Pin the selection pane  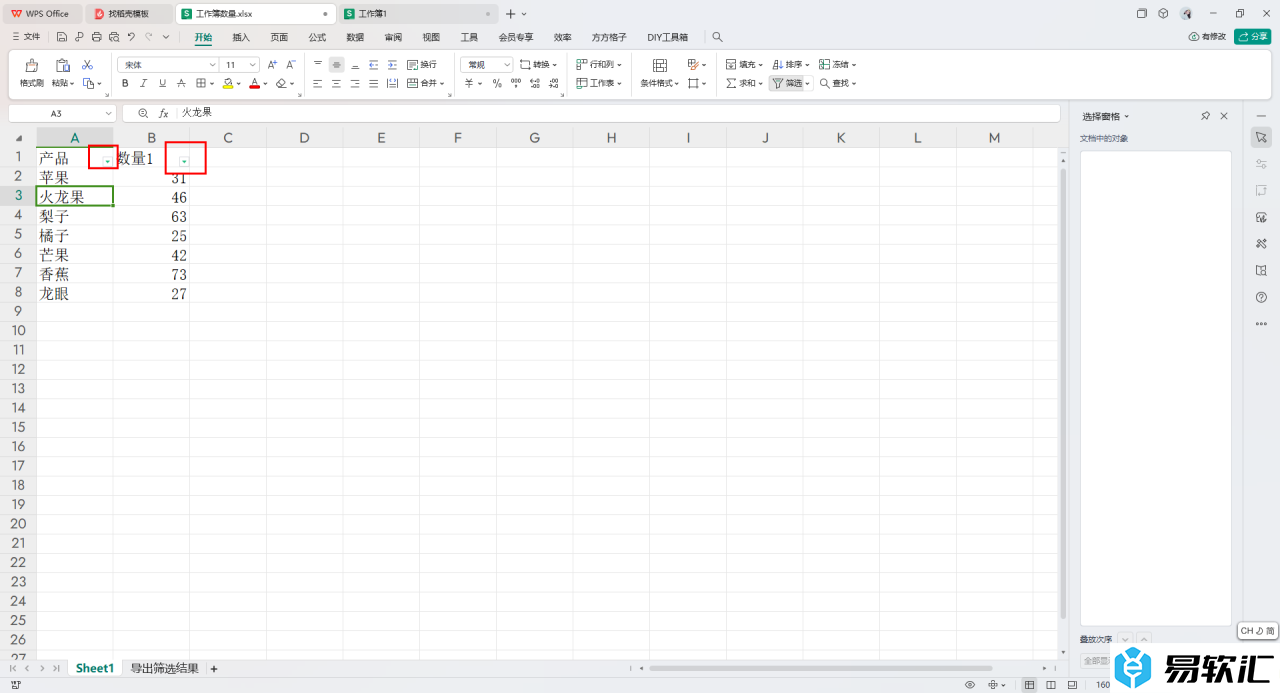1206,116
